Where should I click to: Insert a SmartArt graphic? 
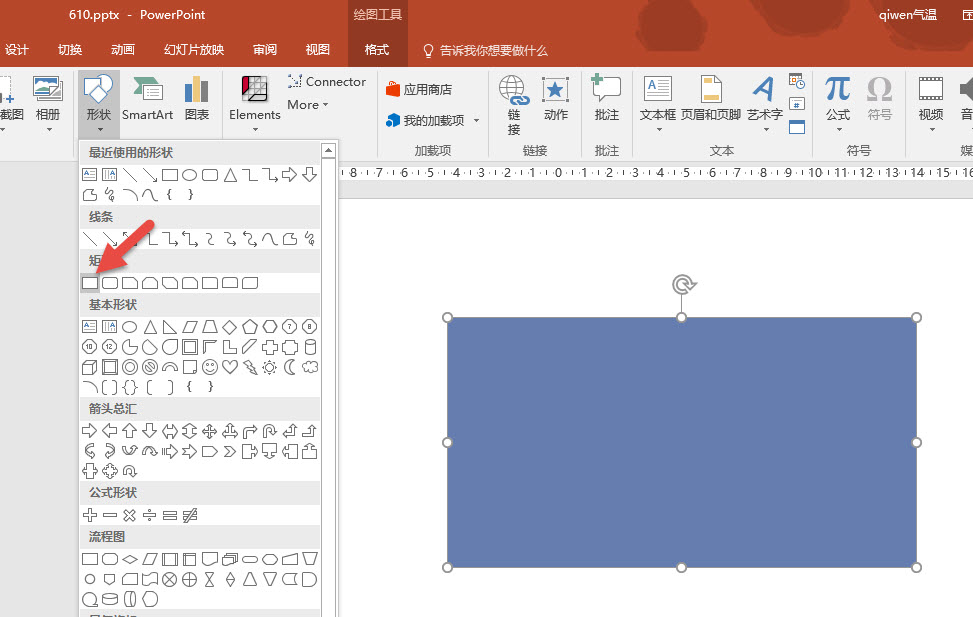pyautogui.click(x=148, y=98)
